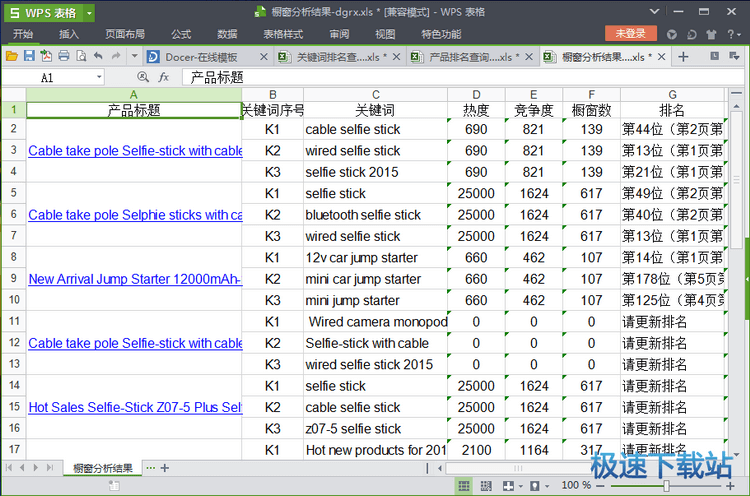Viewport: 750px width, 496px height.
Task: Save the workbook with the floppy icon
Action: (x=29, y=56)
